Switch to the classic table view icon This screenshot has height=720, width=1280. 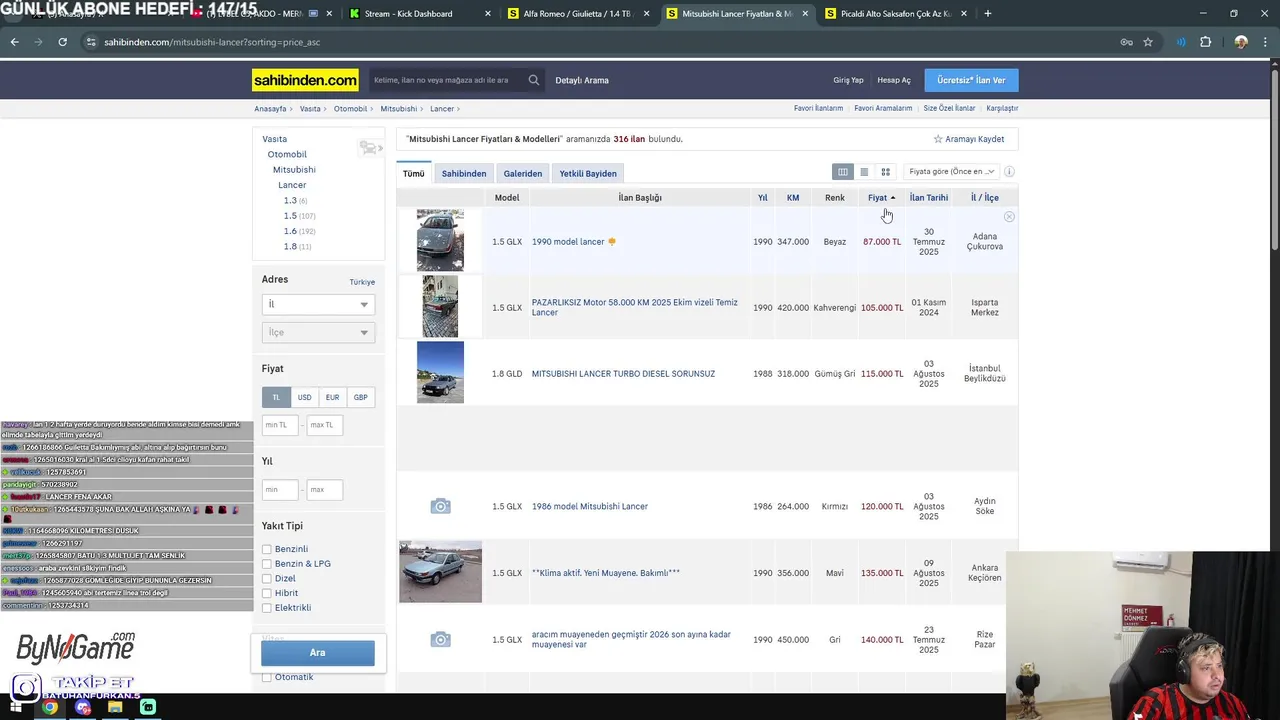pyautogui.click(x=843, y=172)
